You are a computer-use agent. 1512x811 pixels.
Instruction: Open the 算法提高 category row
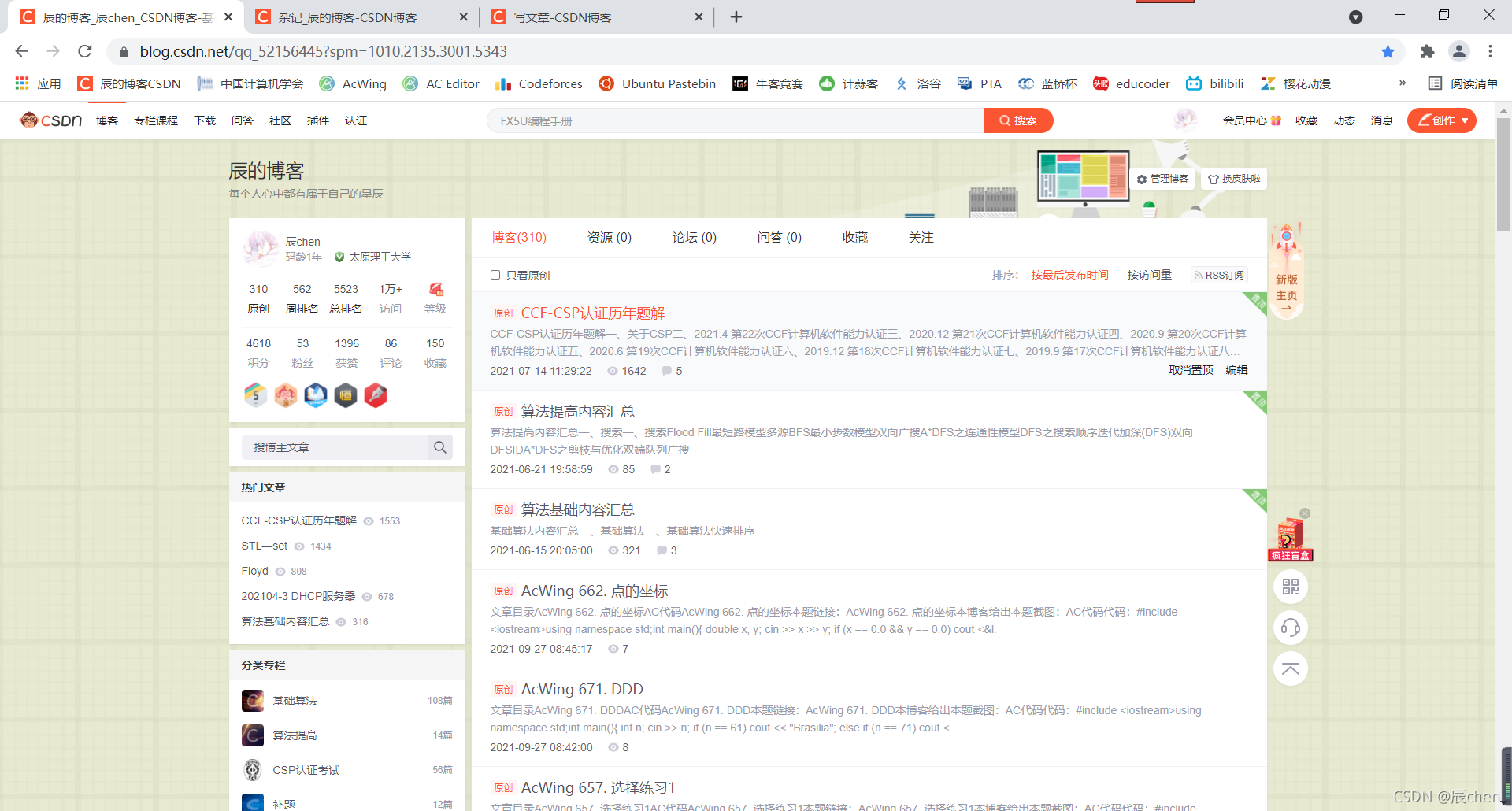click(x=347, y=735)
